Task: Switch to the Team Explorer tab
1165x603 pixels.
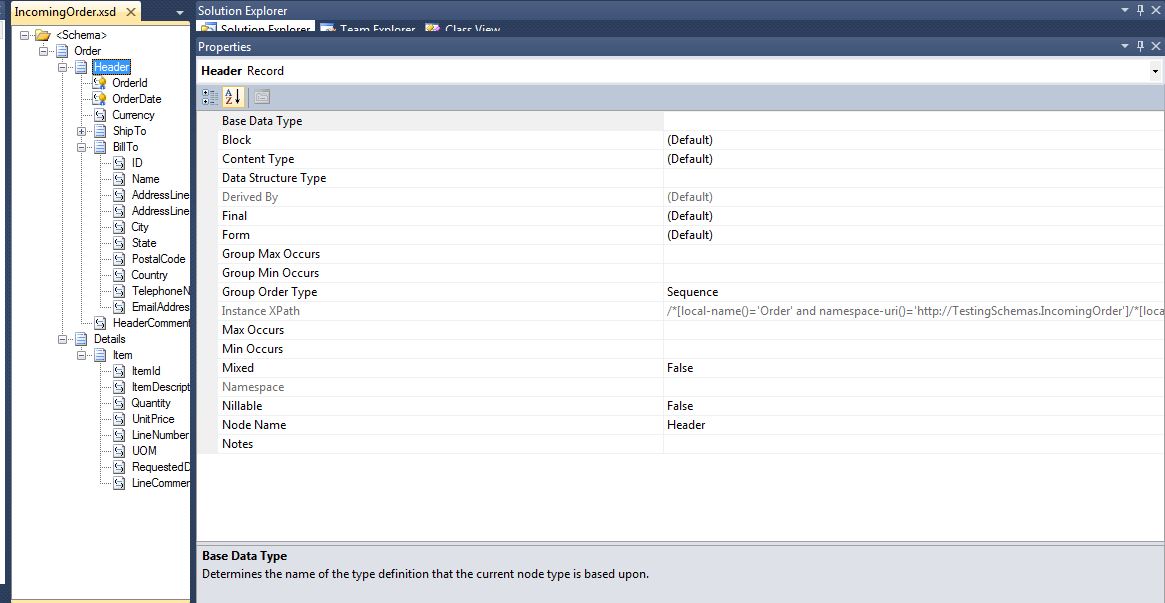Action: tap(369, 29)
